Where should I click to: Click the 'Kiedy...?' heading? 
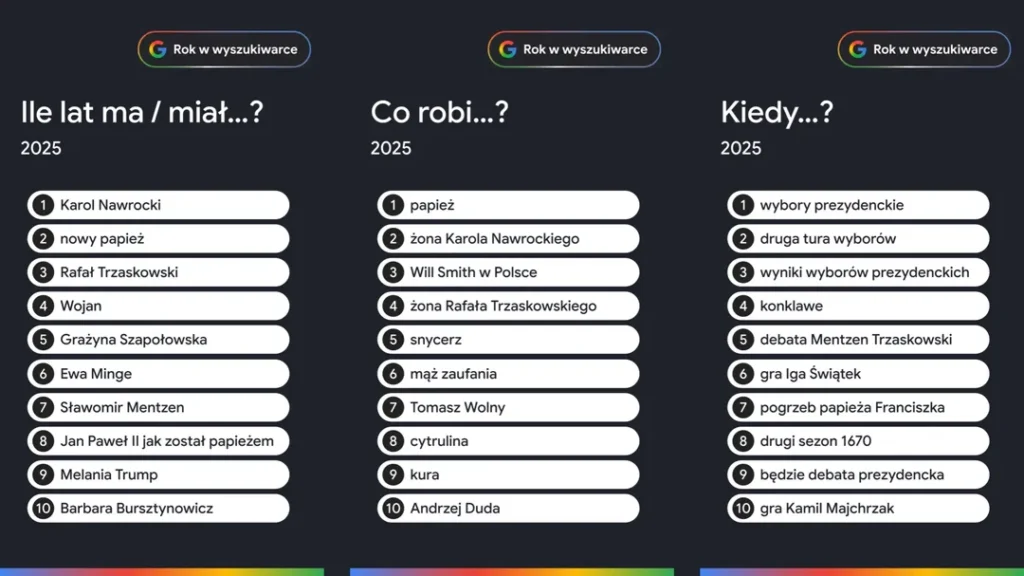777,113
